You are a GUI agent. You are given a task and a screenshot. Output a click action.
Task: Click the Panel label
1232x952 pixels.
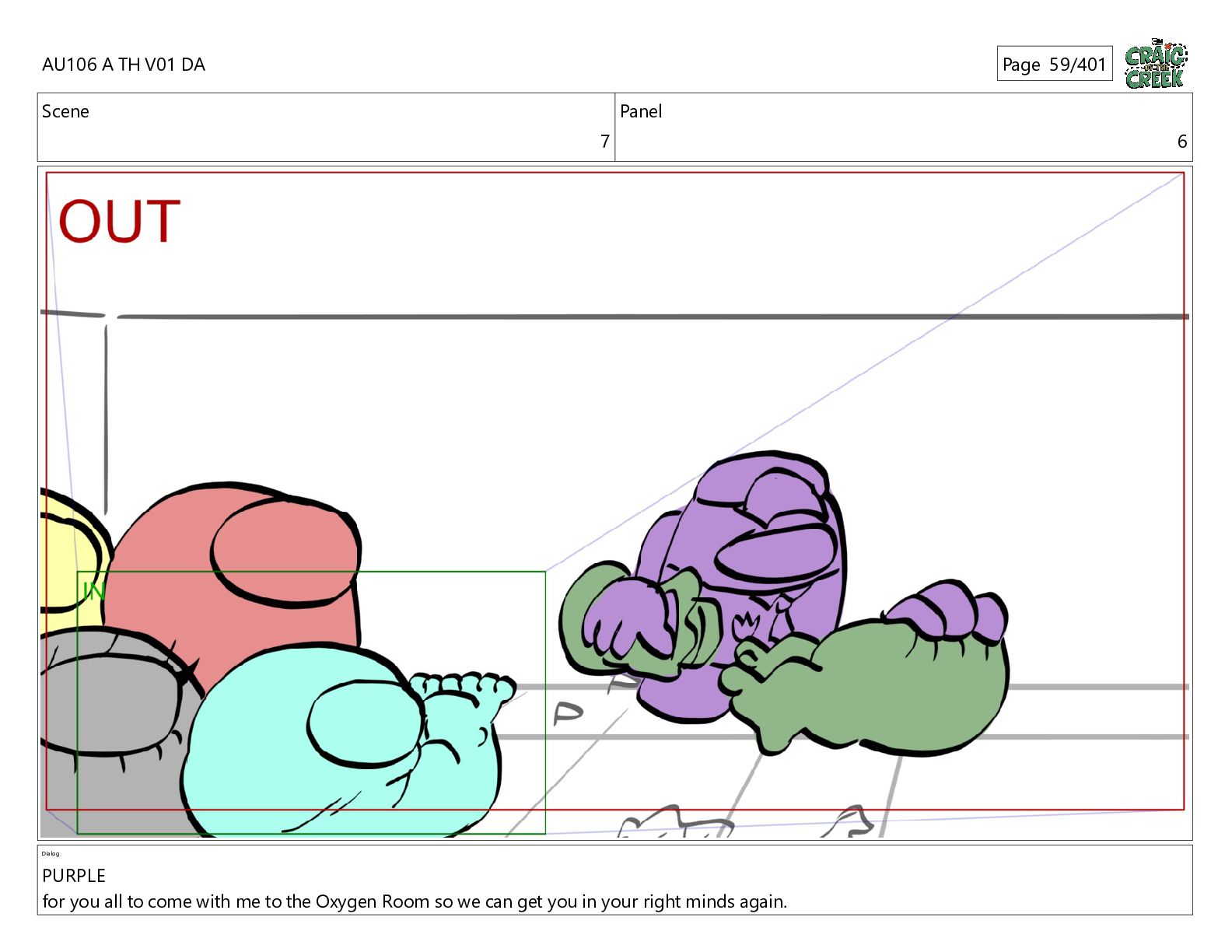(x=641, y=111)
